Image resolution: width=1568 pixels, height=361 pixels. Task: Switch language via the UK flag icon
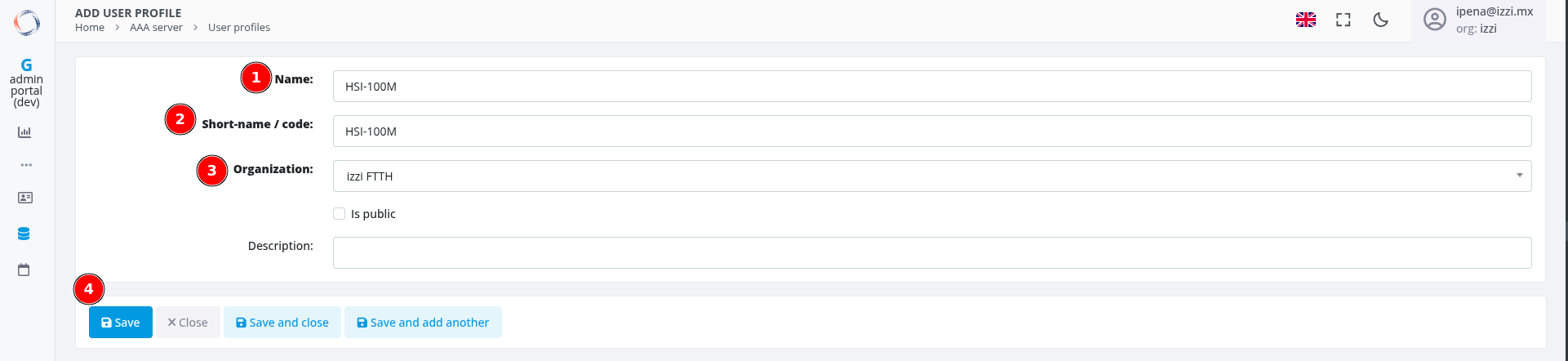(1306, 20)
